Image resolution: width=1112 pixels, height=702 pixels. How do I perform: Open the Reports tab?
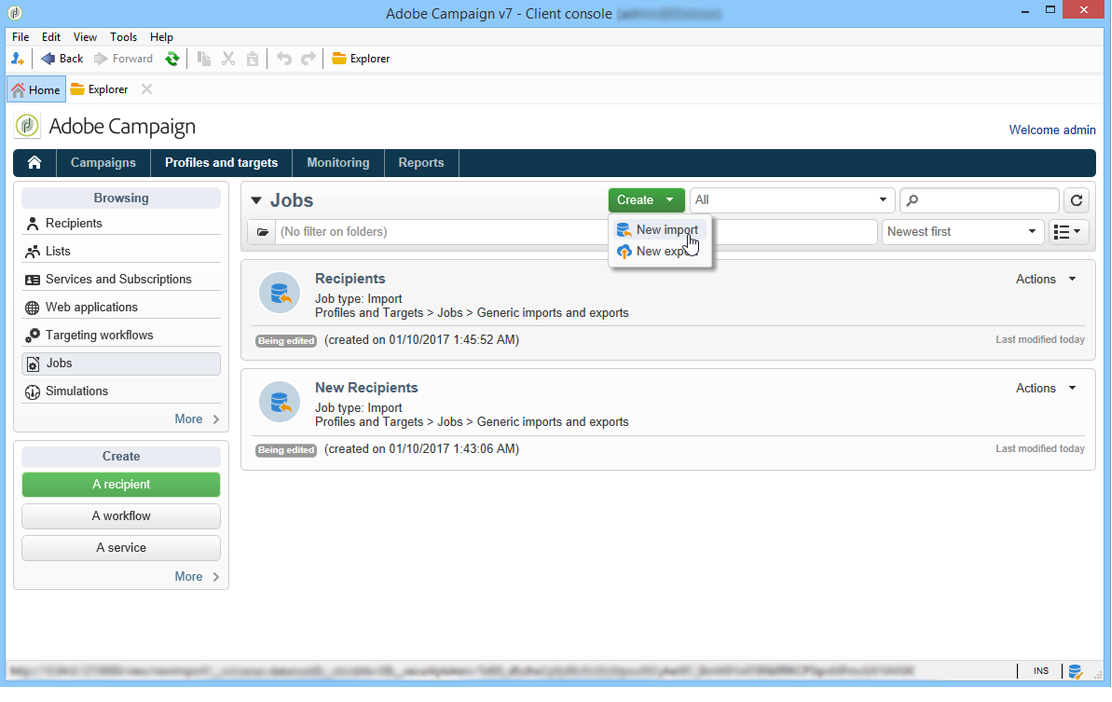pos(421,162)
